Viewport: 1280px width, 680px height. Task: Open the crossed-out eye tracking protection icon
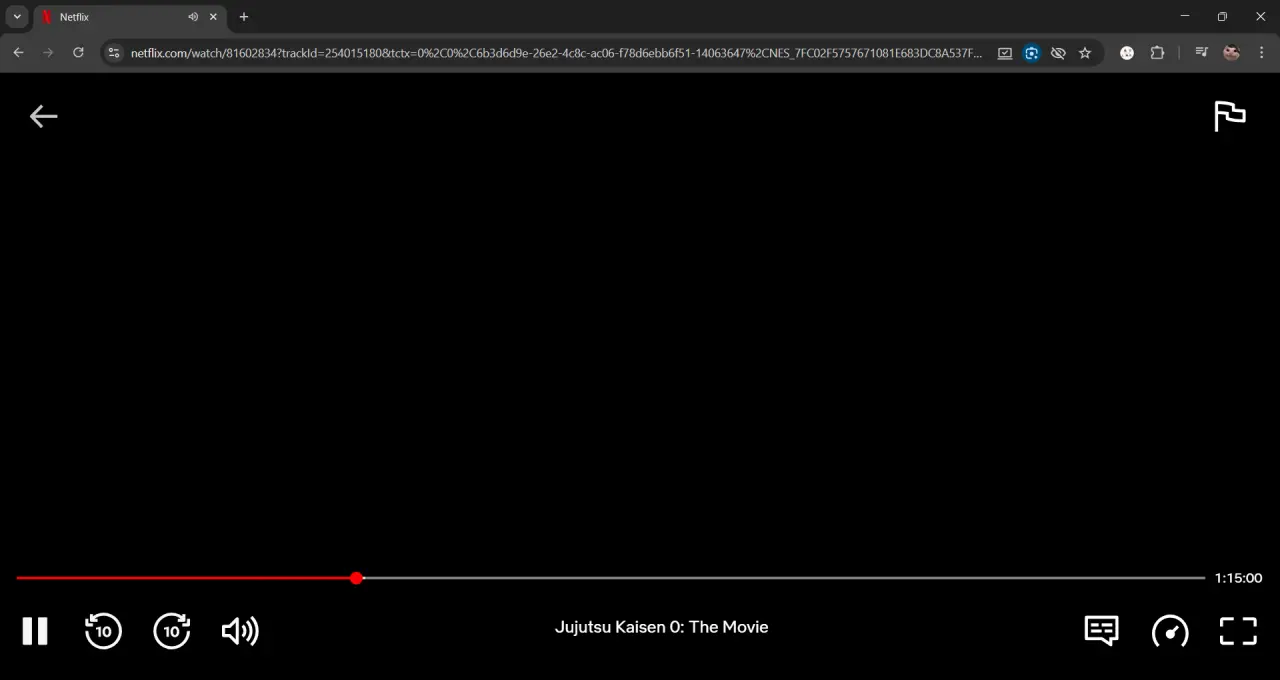[x=1058, y=53]
